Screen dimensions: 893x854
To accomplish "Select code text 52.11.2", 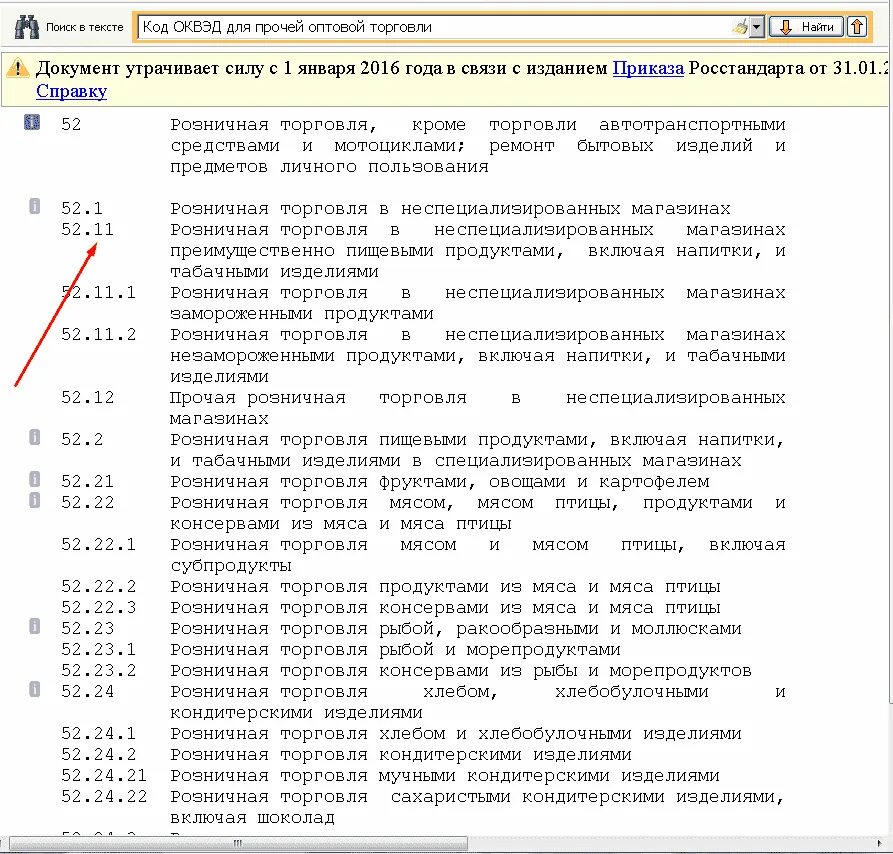I will click(x=99, y=334).
